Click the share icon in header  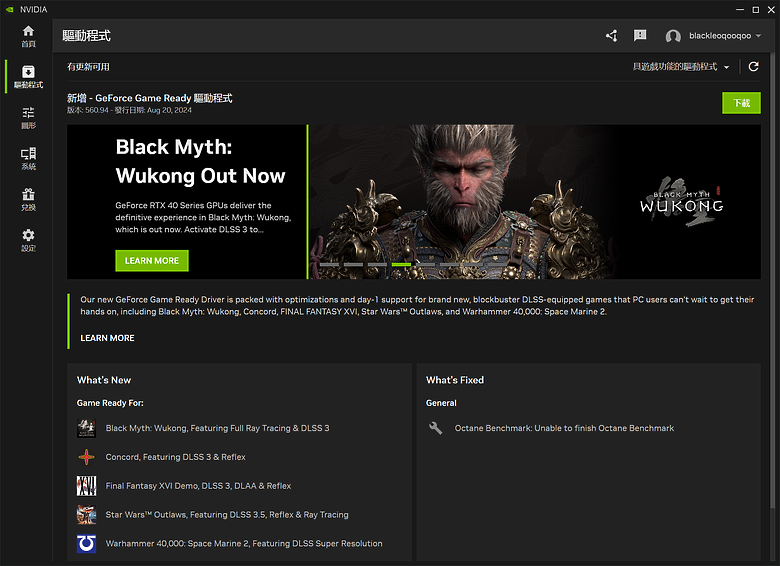pos(611,36)
